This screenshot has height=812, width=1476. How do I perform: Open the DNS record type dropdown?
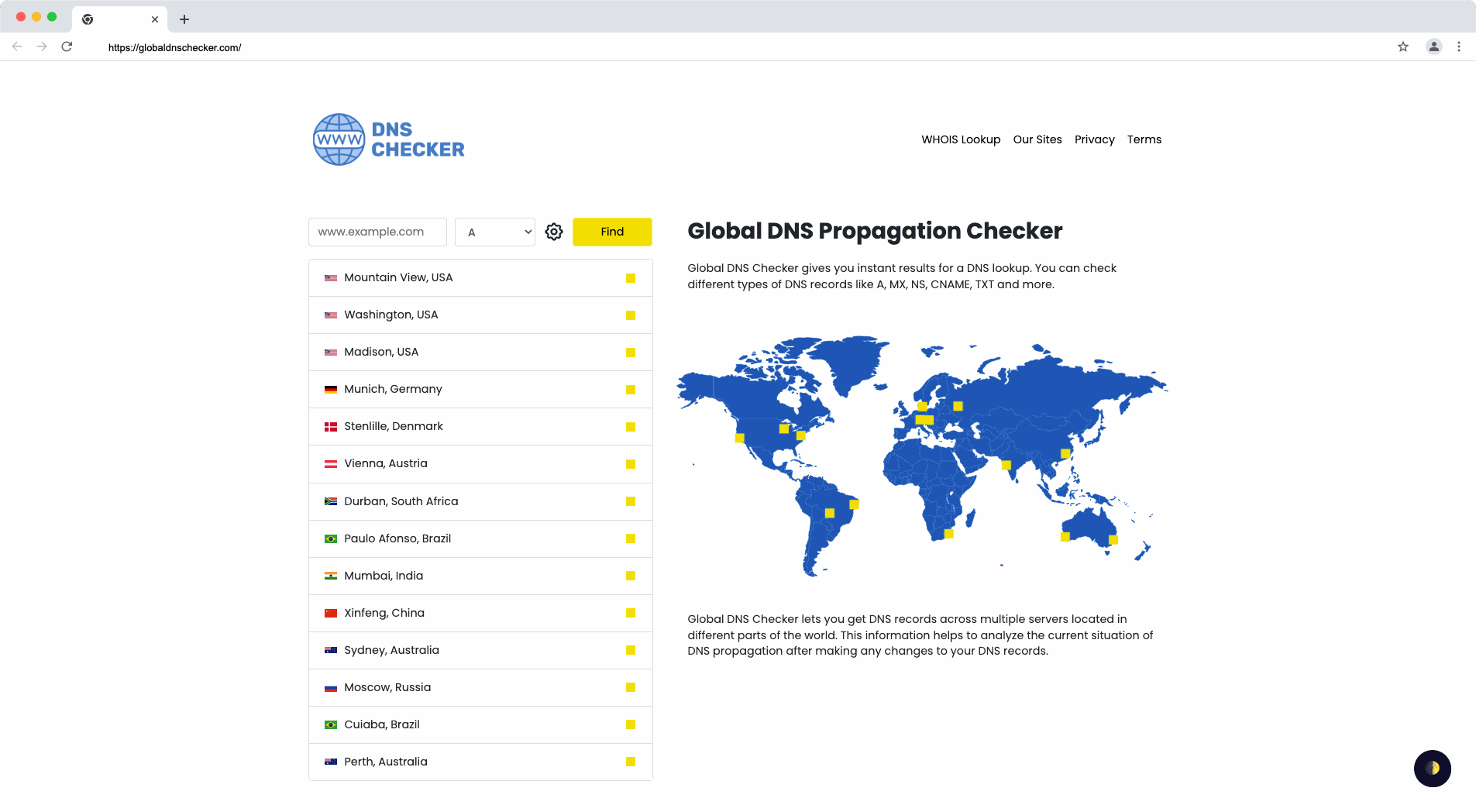494,232
